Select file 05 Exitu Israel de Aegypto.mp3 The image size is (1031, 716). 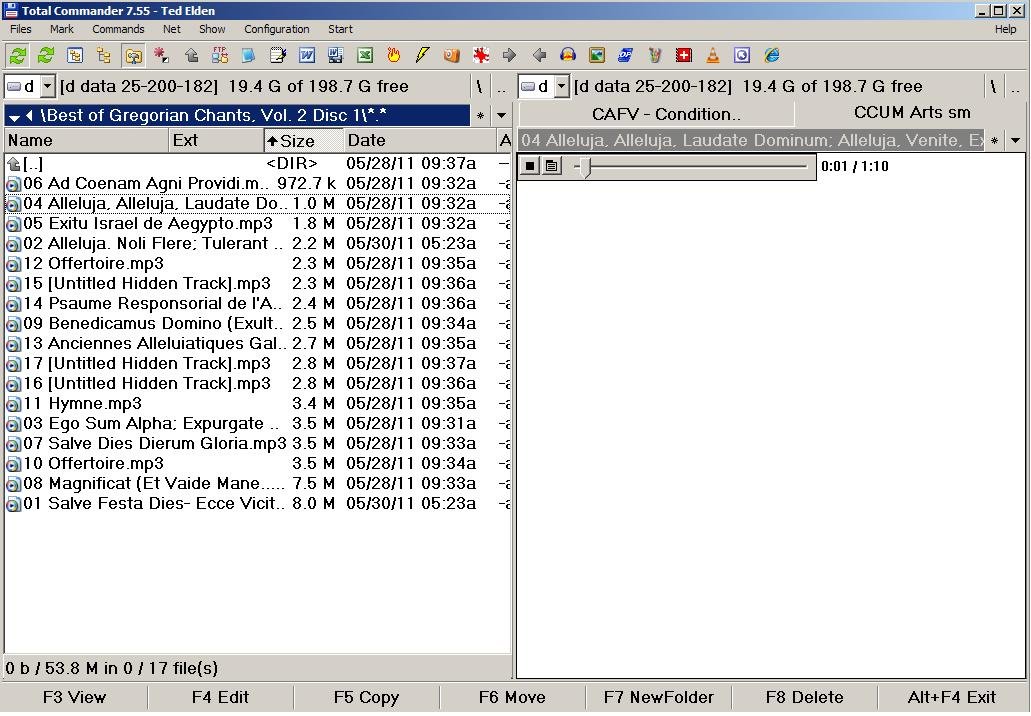[258, 224]
